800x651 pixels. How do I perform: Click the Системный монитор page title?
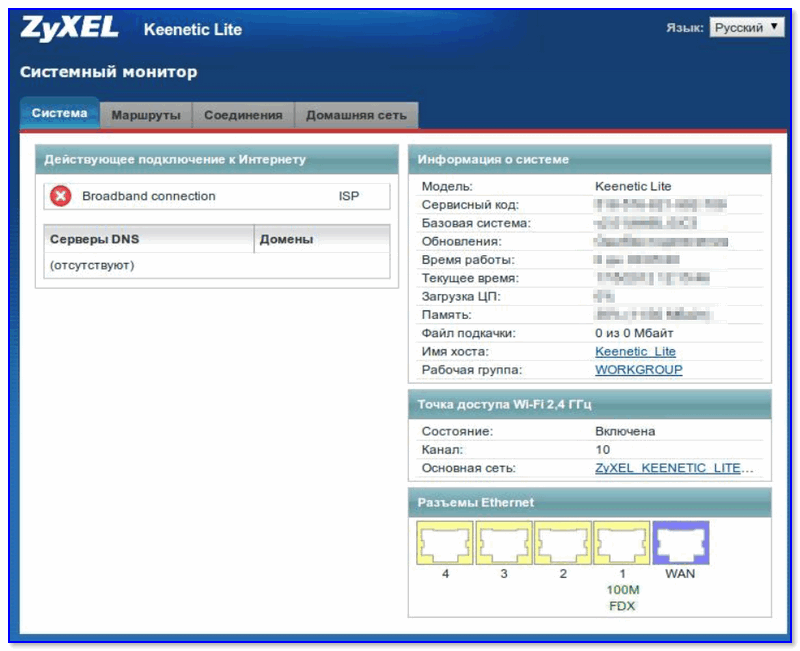coord(109,72)
